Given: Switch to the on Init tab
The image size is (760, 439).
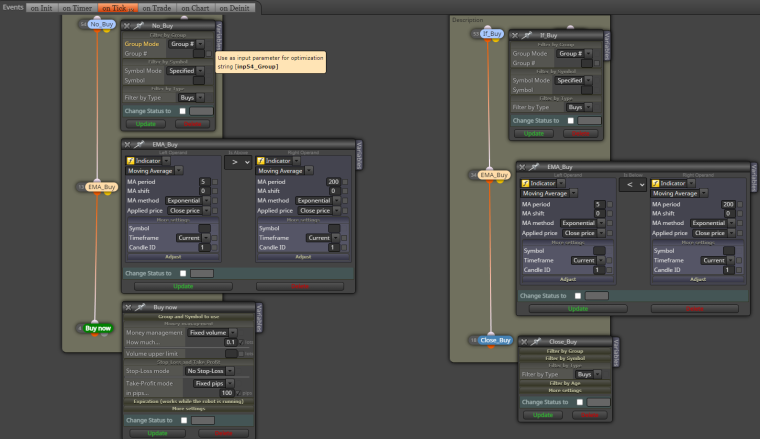Looking at the screenshot, I should tap(41, 8).
